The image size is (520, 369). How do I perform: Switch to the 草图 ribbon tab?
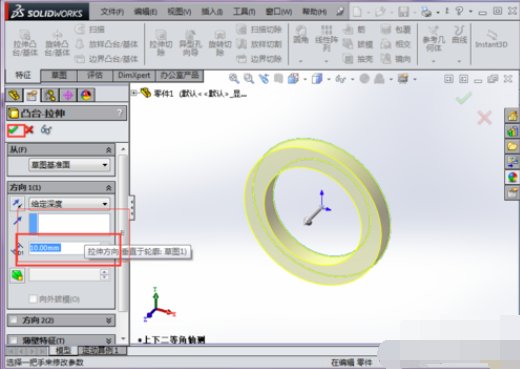[x=59, y=76]
